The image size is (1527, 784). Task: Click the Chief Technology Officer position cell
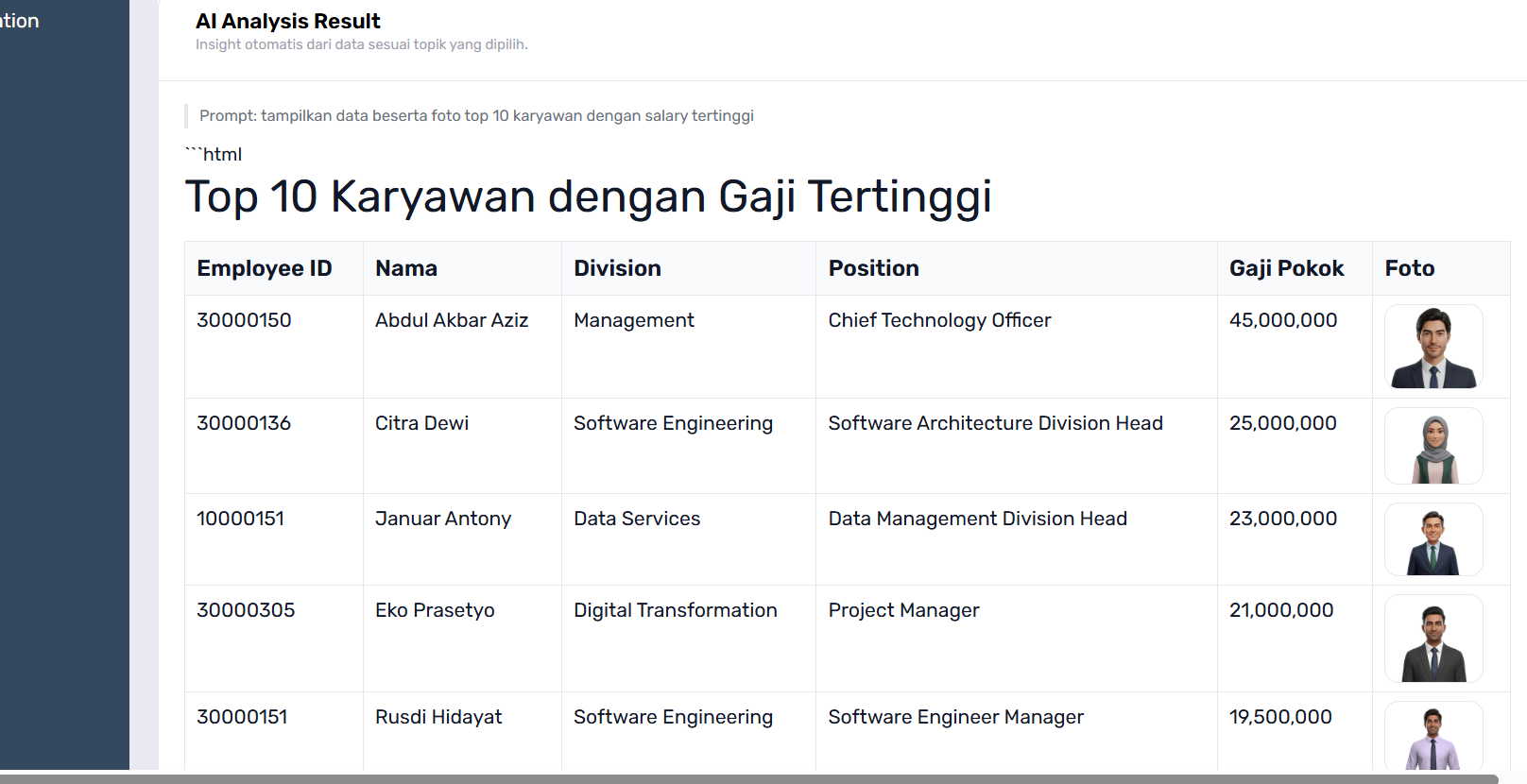tap(939, 320)
